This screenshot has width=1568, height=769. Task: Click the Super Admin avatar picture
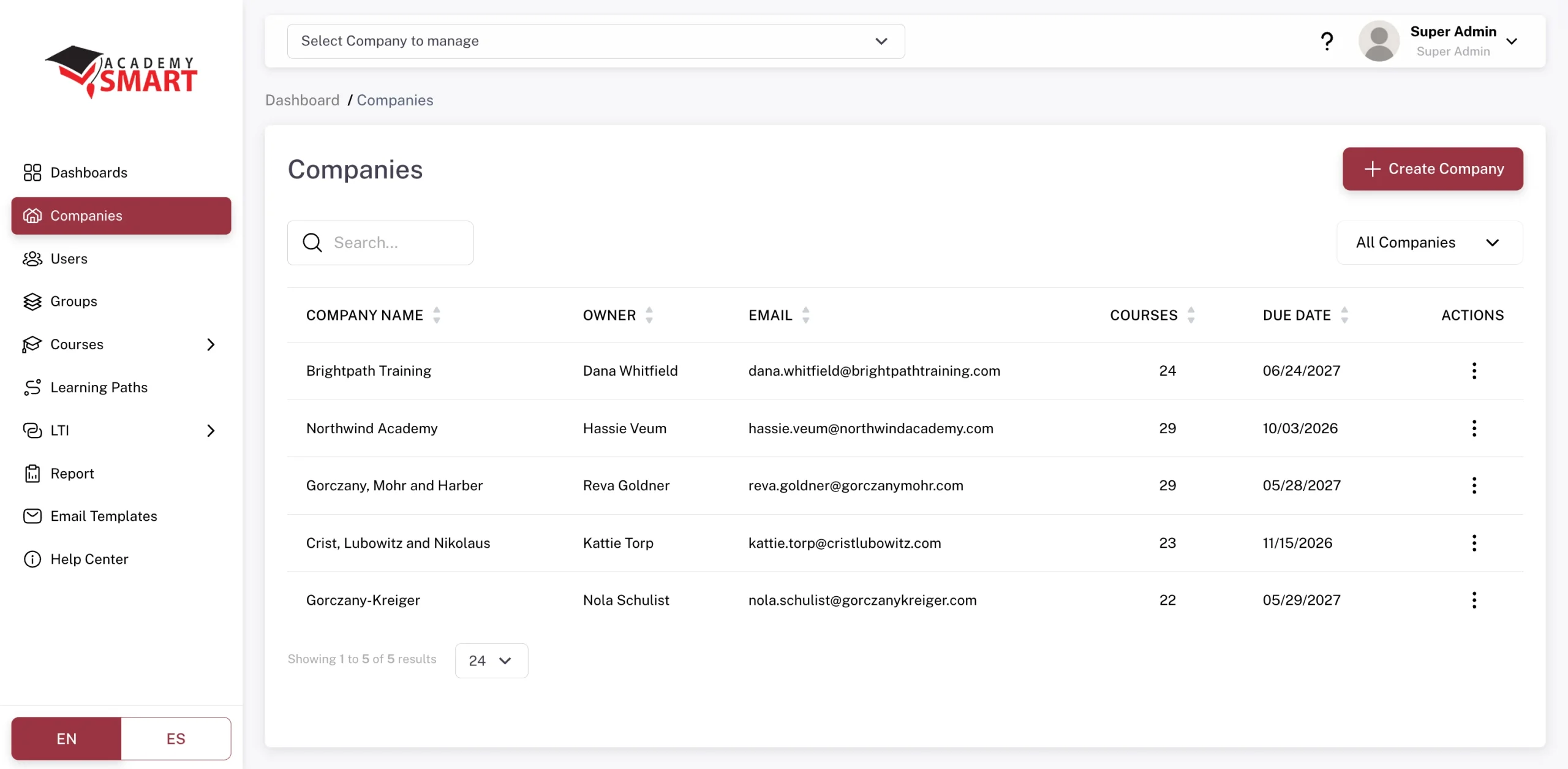pos(1379,41)
